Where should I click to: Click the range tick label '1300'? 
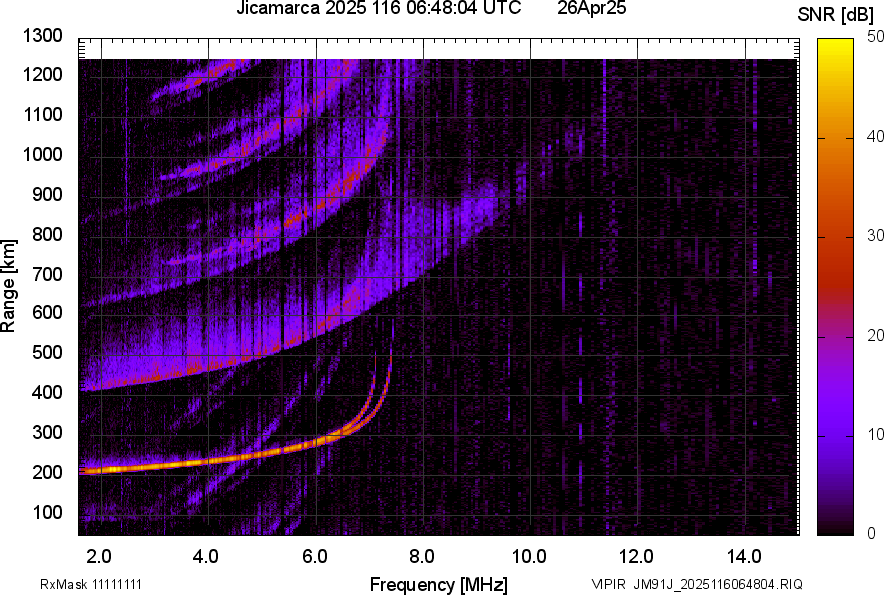coord(43,36)
